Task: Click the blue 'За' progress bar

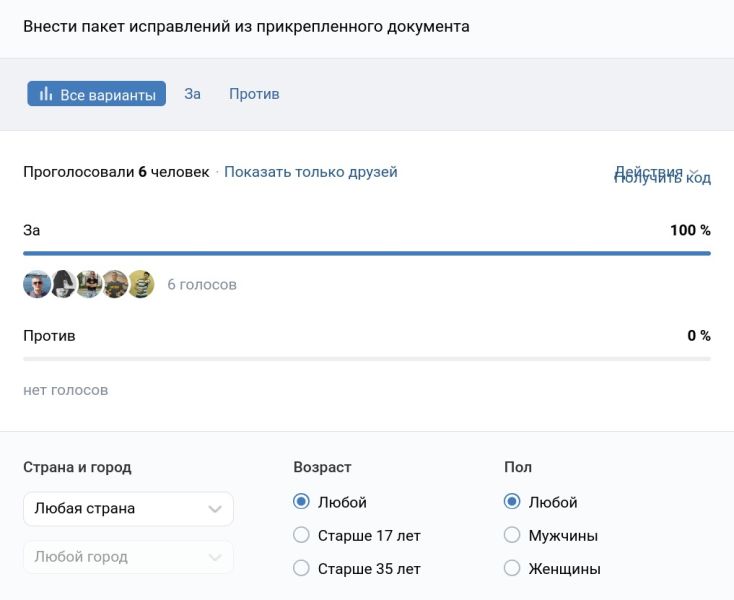Action: pos(367,253)
